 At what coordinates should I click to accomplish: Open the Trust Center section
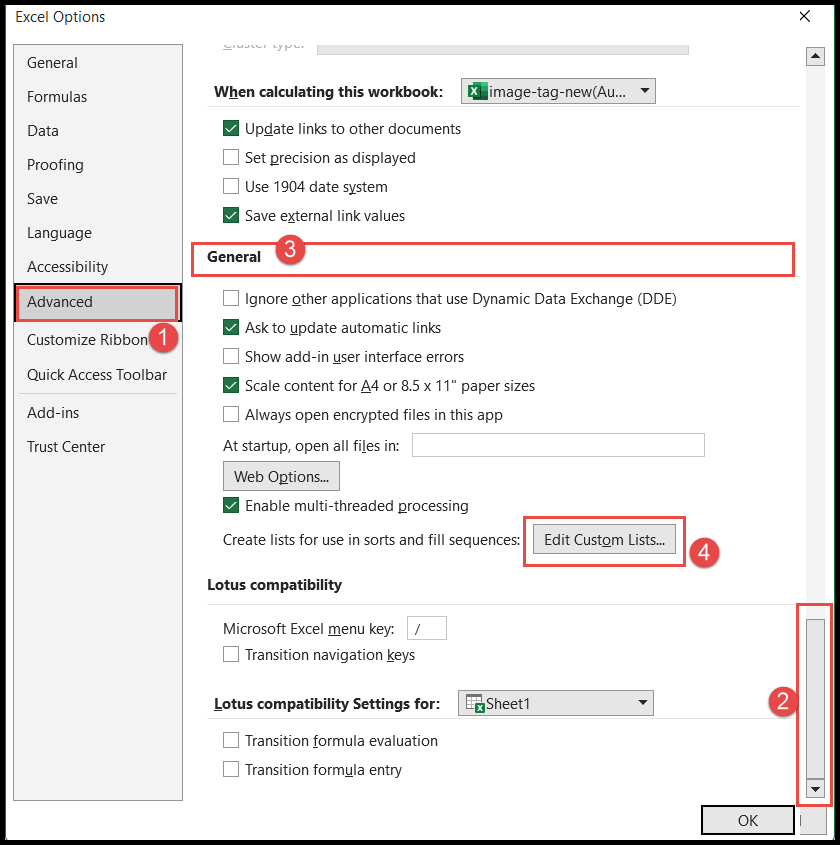point(66,446)
